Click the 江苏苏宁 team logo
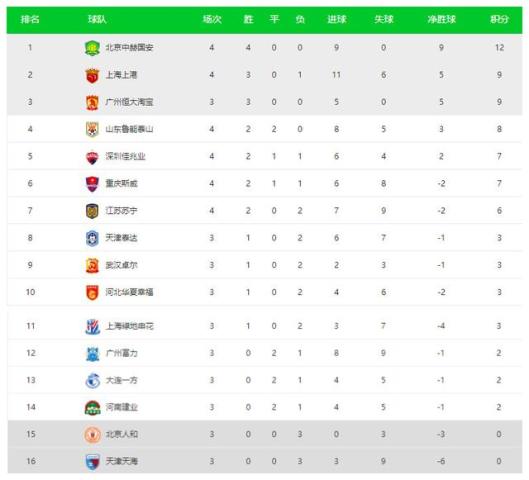Viewport: 529px width, 480px height. tap(92, 211)
